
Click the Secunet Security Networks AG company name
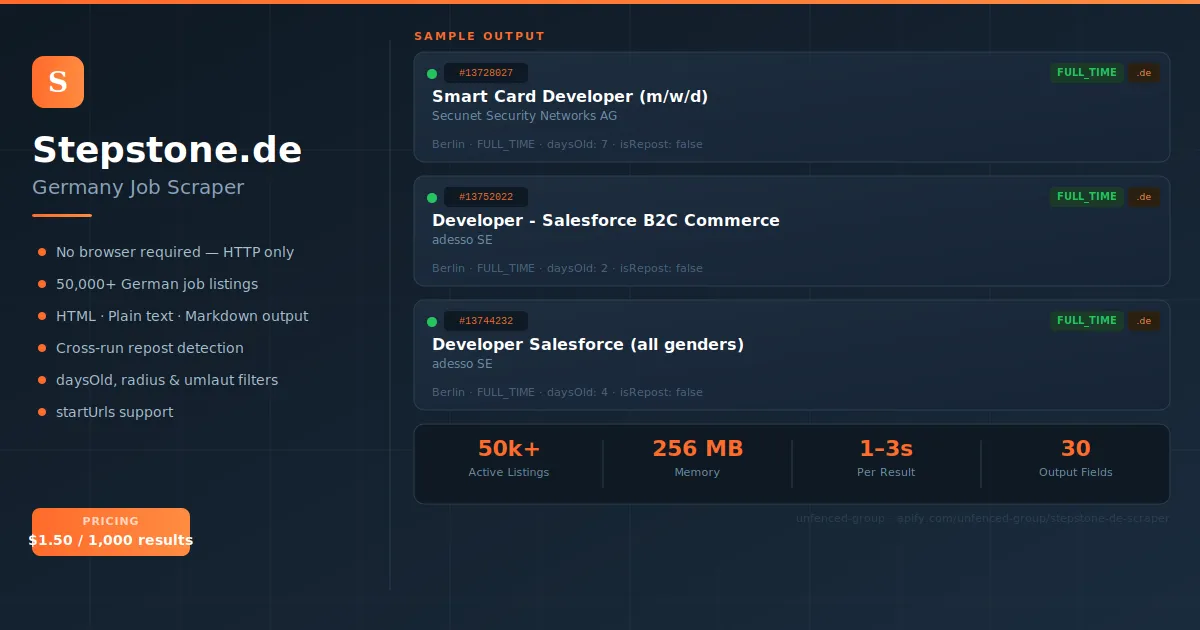[524, 116]
